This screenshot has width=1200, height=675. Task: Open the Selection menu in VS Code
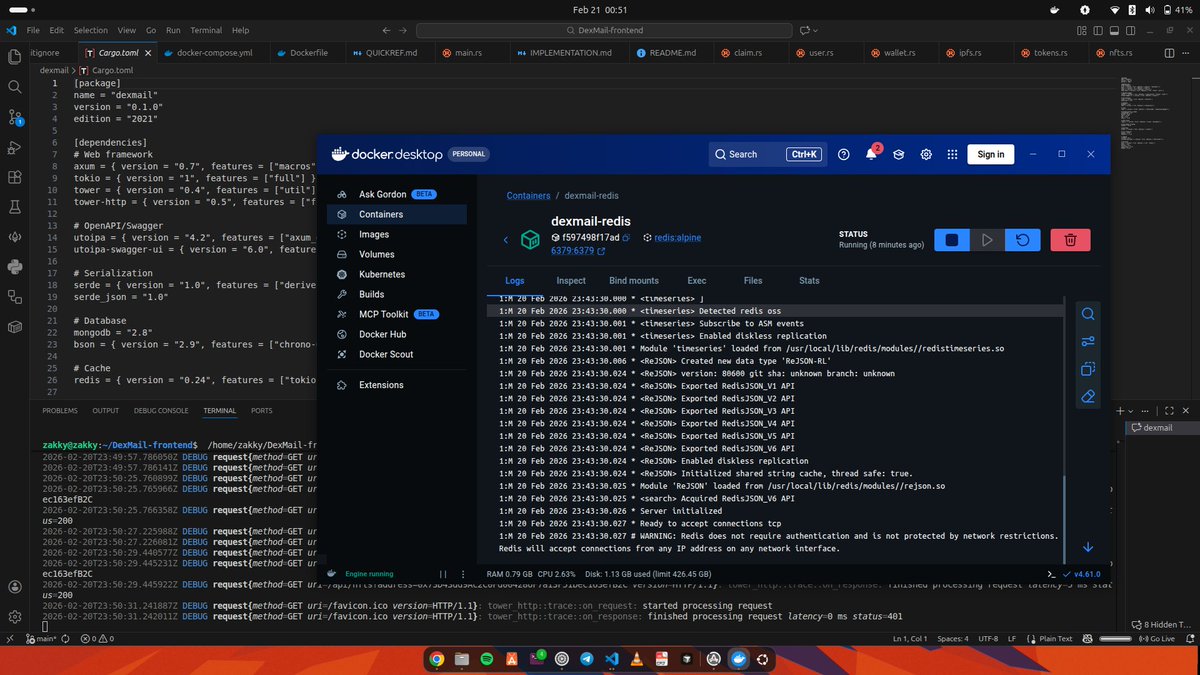[x=91, y=31]
